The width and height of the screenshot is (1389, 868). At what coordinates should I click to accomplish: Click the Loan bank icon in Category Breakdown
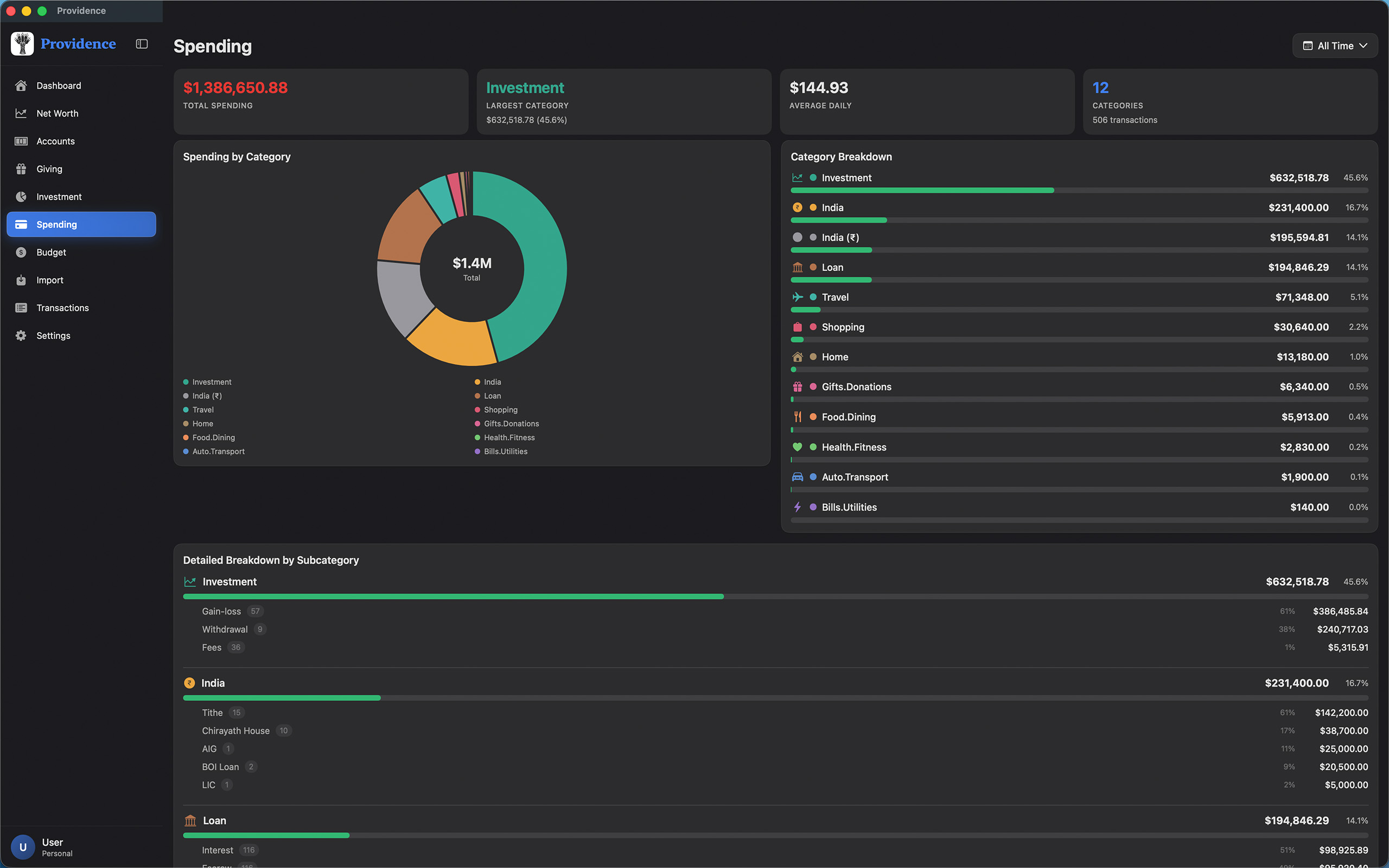point(797,267)
